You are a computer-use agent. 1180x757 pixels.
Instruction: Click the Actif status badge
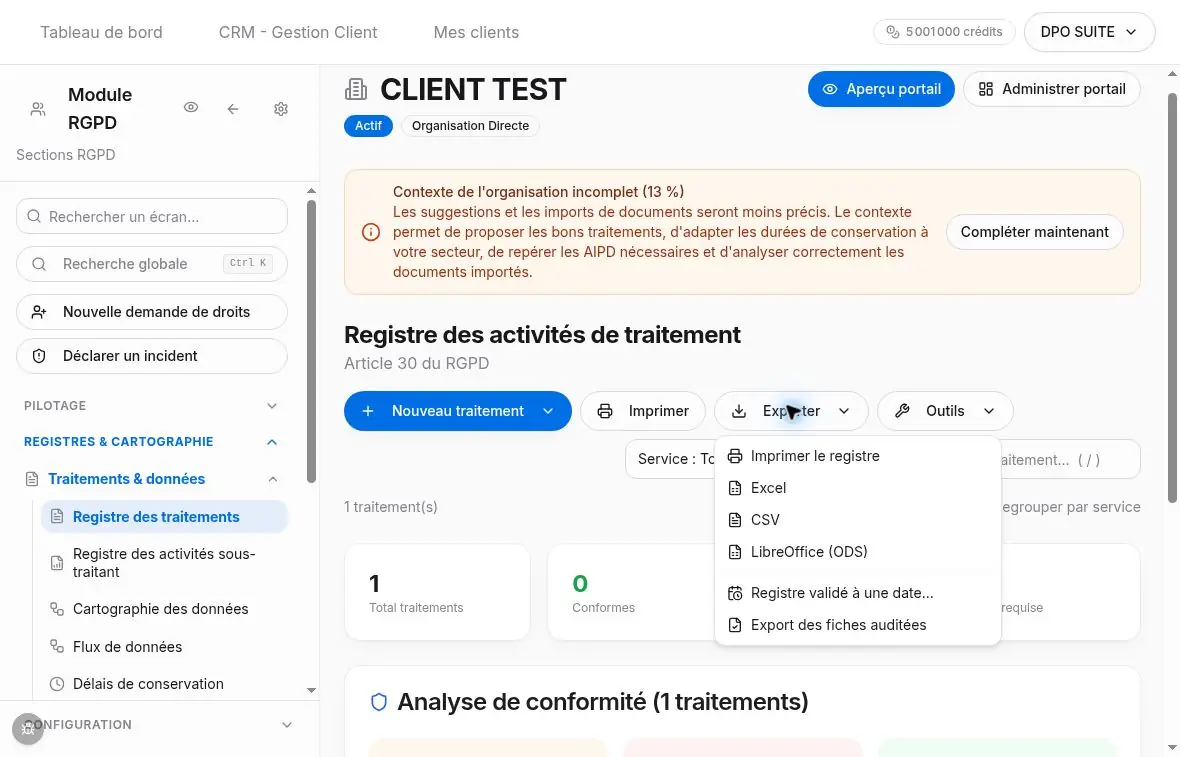[368, 126]
